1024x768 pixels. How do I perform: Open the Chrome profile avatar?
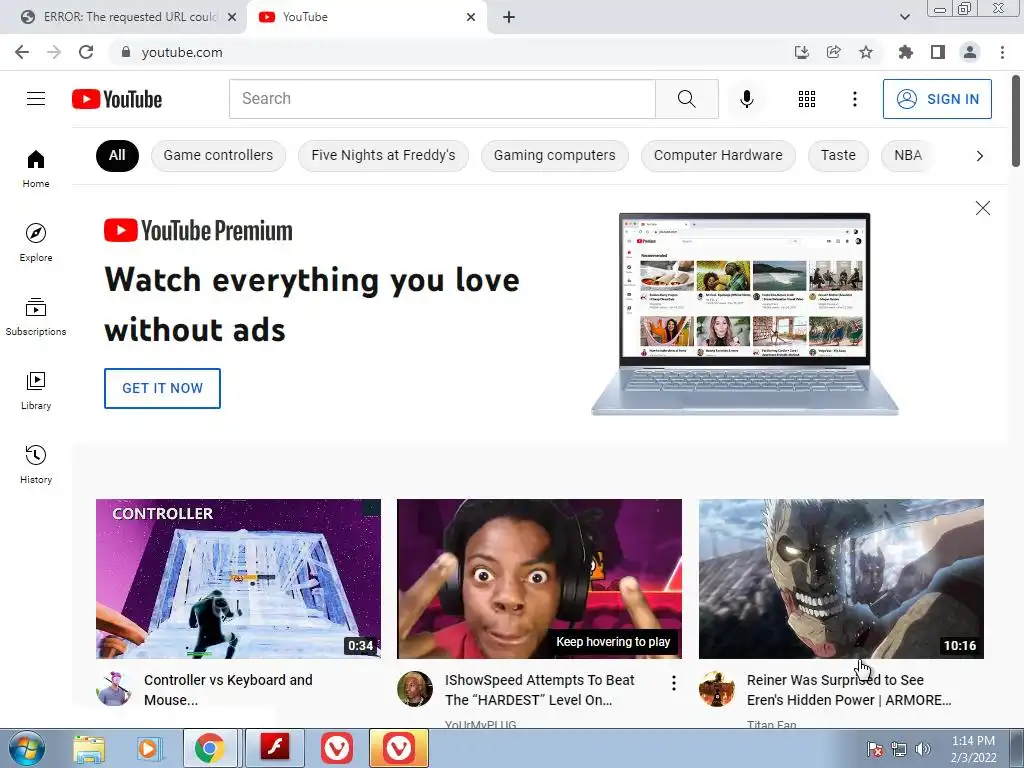970,52
